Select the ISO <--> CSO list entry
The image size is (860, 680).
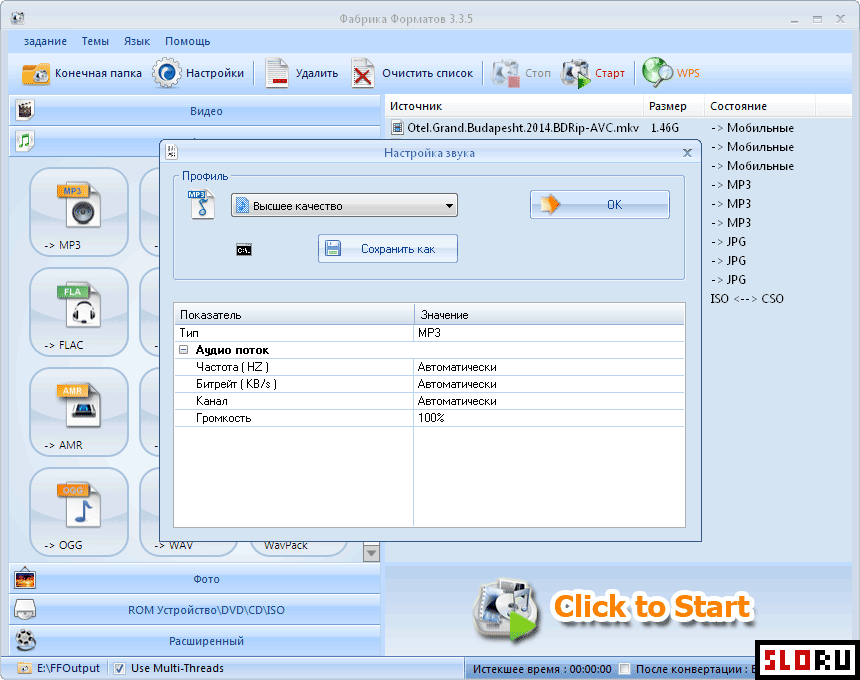coord(747,299)
